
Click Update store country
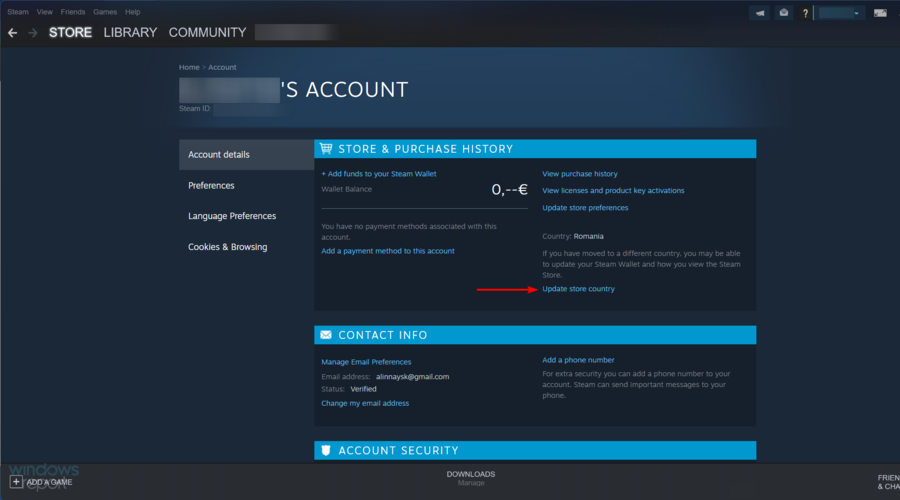point(578,289)
